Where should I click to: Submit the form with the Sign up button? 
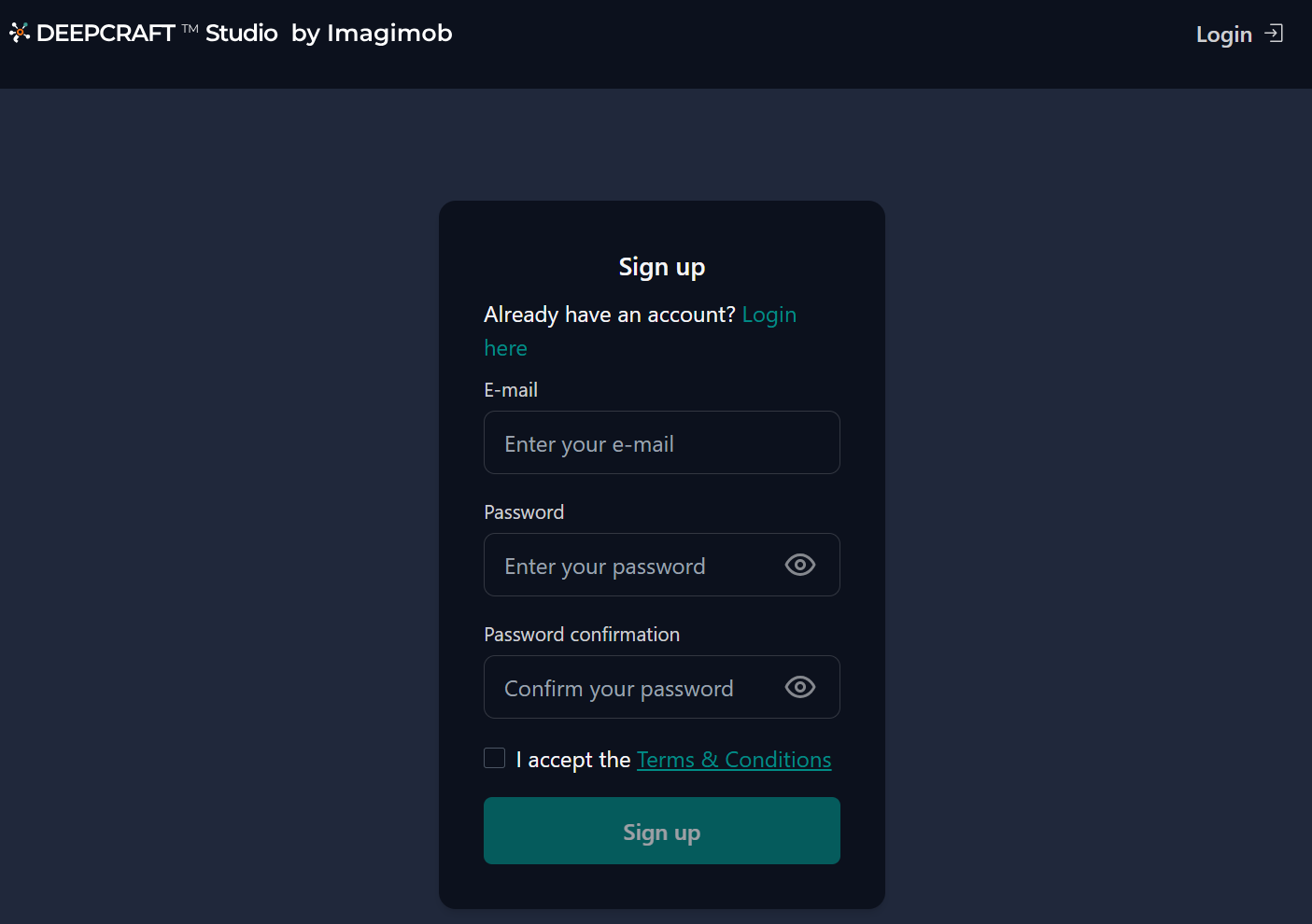662,831
